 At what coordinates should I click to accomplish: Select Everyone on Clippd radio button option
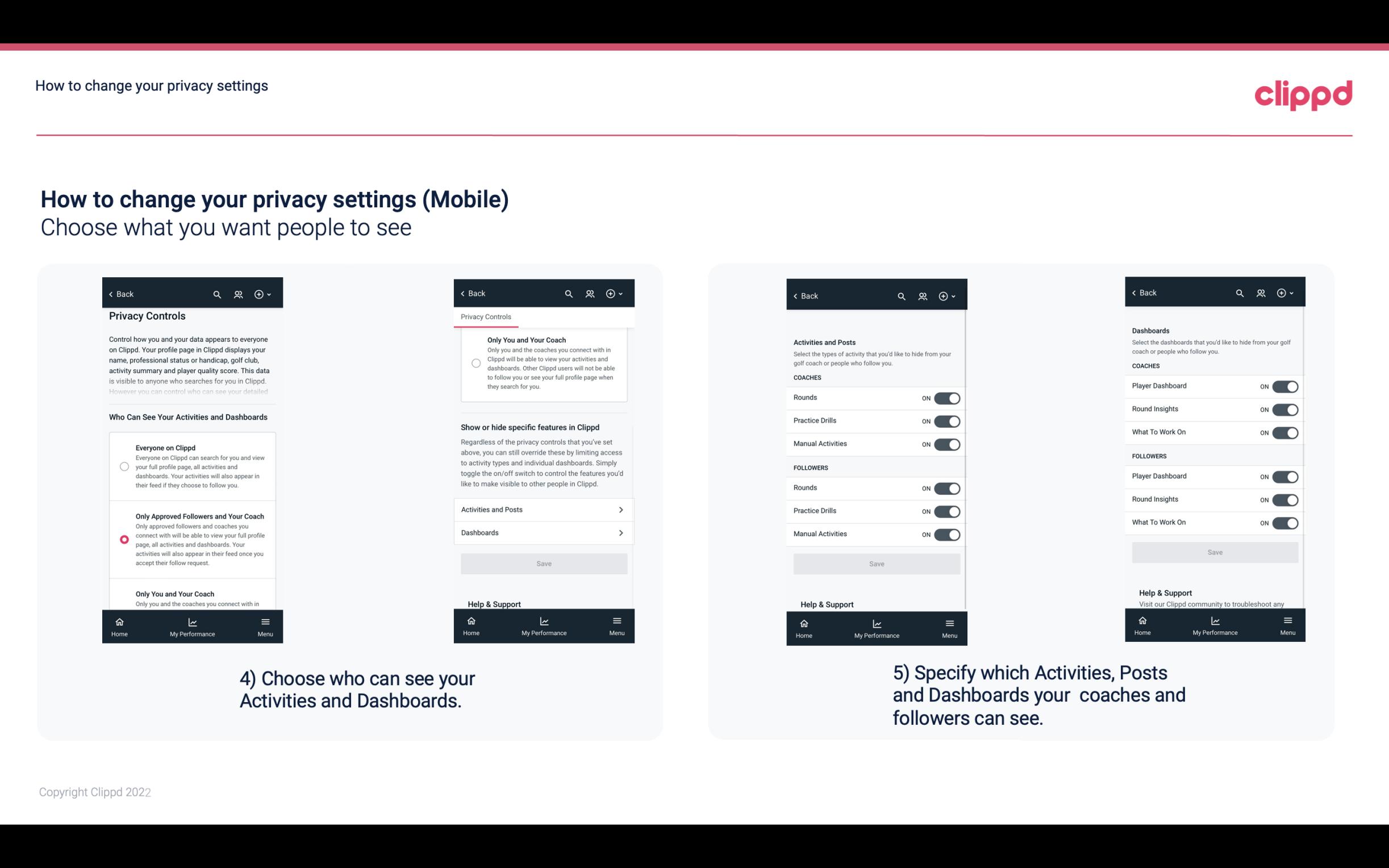[123, 465]
